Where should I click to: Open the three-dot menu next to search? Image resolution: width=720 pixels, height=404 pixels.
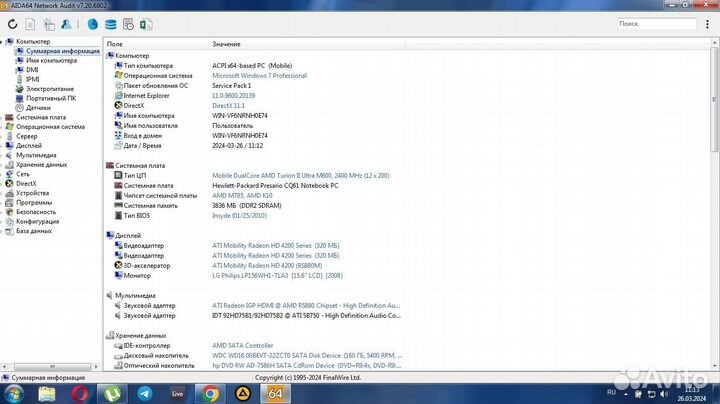click(x=707, y=24)
